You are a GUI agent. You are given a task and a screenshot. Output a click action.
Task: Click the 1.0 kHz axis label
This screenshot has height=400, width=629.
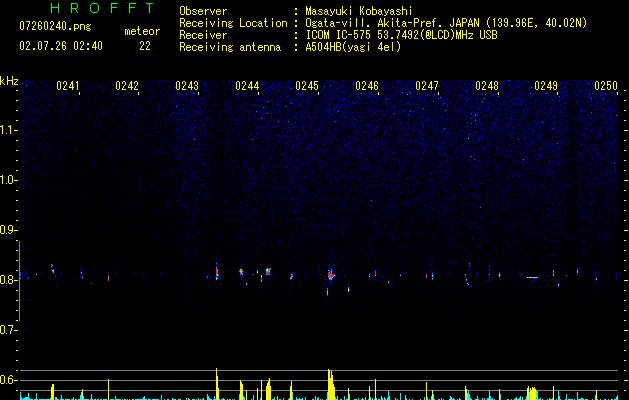(8, 180)
